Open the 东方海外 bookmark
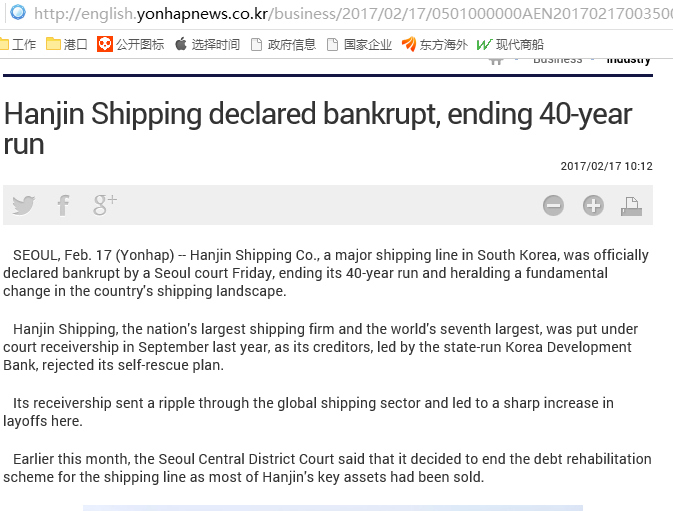 click(435, 44)
